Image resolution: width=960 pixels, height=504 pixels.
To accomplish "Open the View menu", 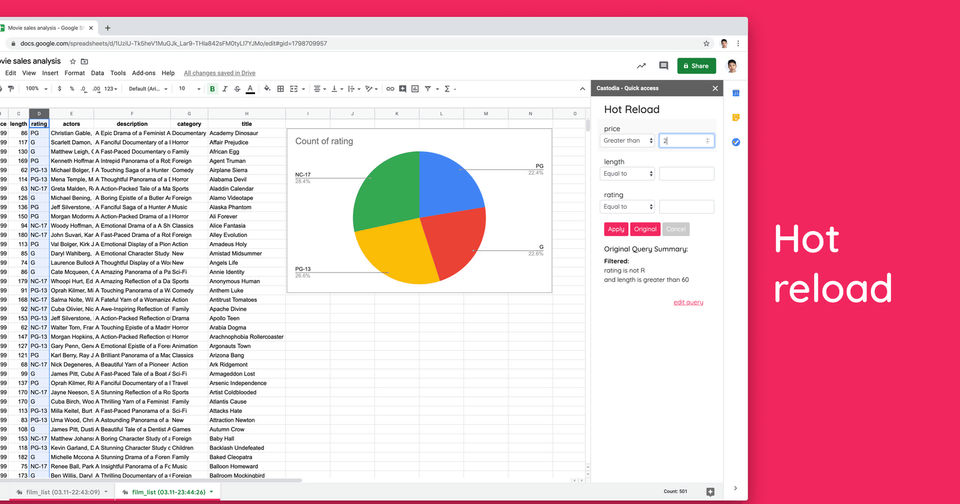I will click(29, 73).
